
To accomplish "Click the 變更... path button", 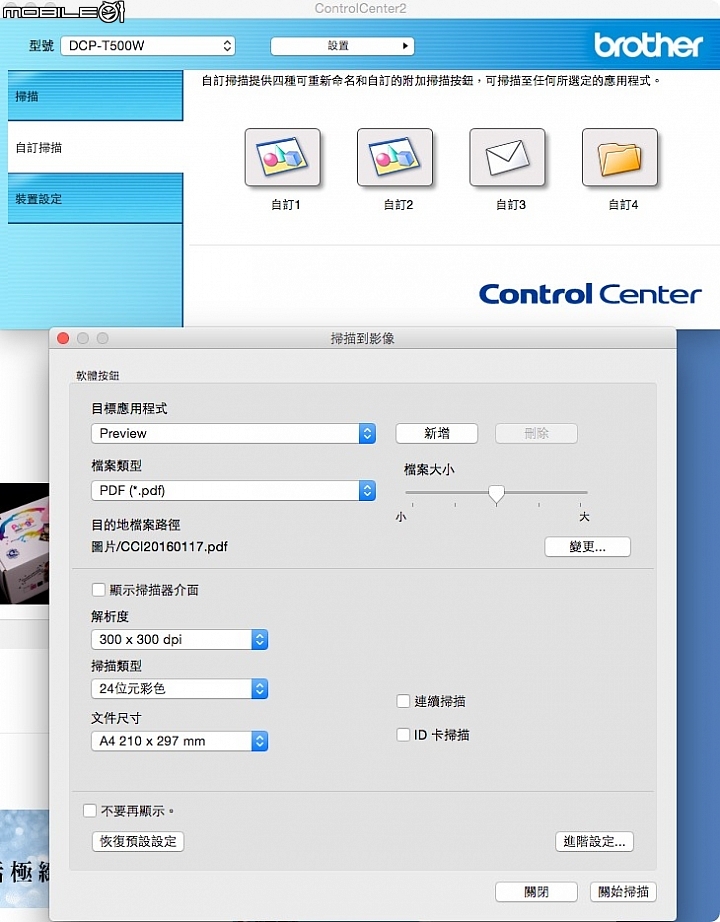I will point(587,547).
